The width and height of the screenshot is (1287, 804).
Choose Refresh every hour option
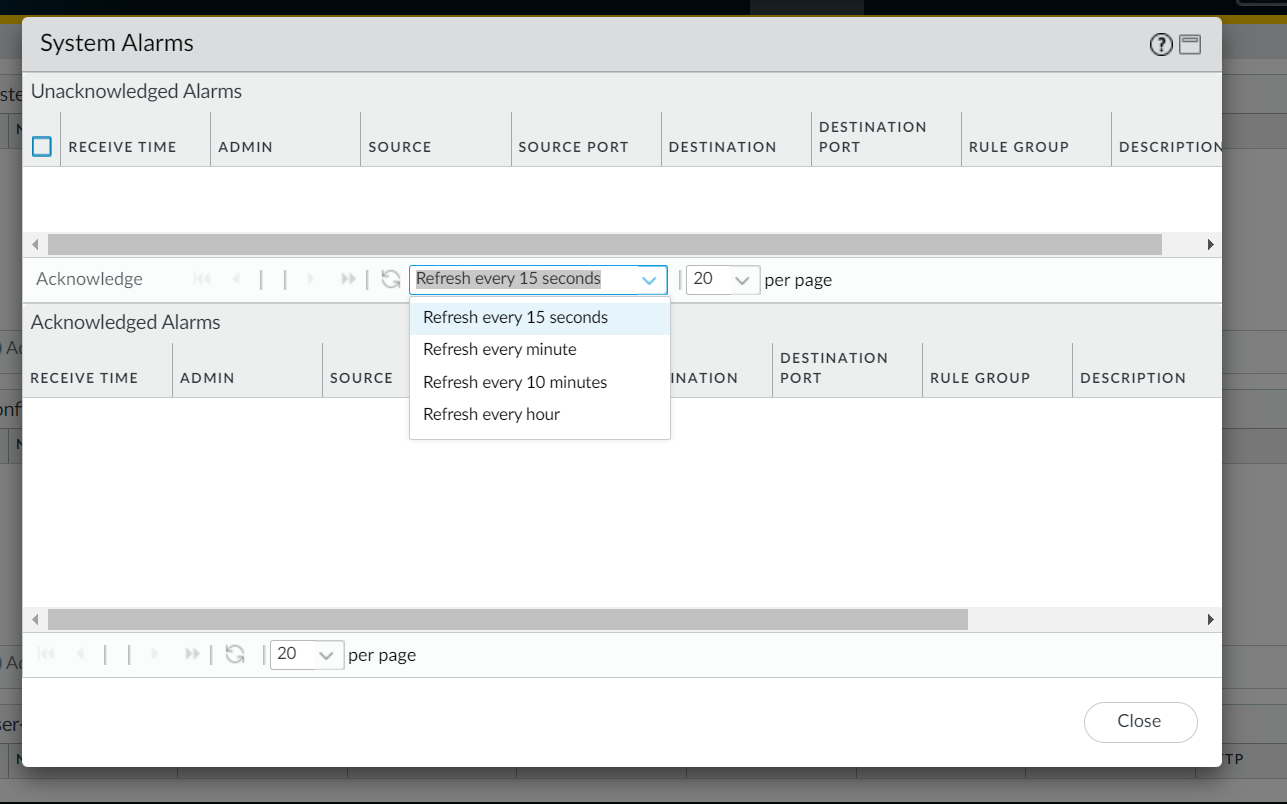tap(491, 414)
